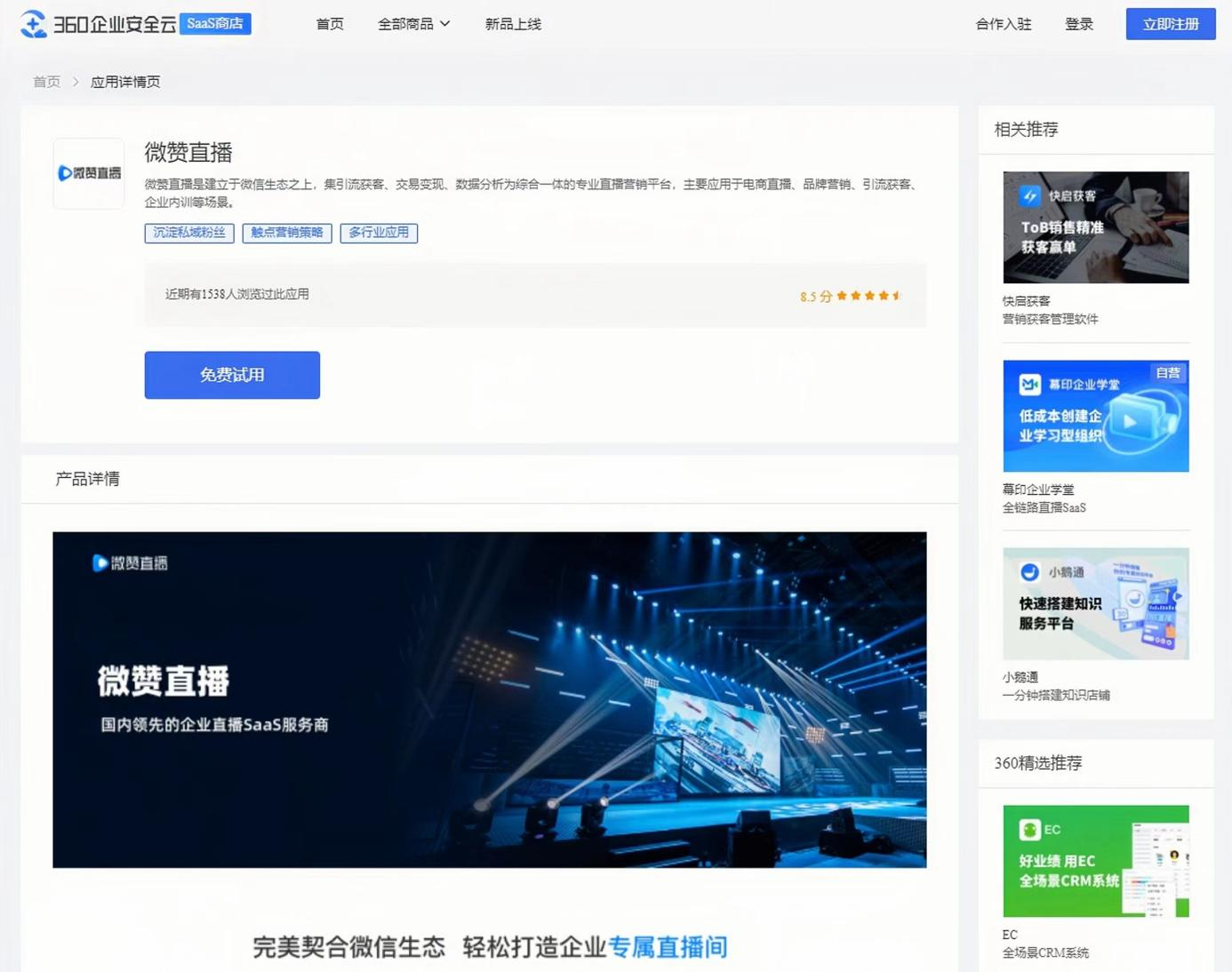Open the EC CRM thumbnail
This screenshot has width=1232, height=972.
[1096, 861]
